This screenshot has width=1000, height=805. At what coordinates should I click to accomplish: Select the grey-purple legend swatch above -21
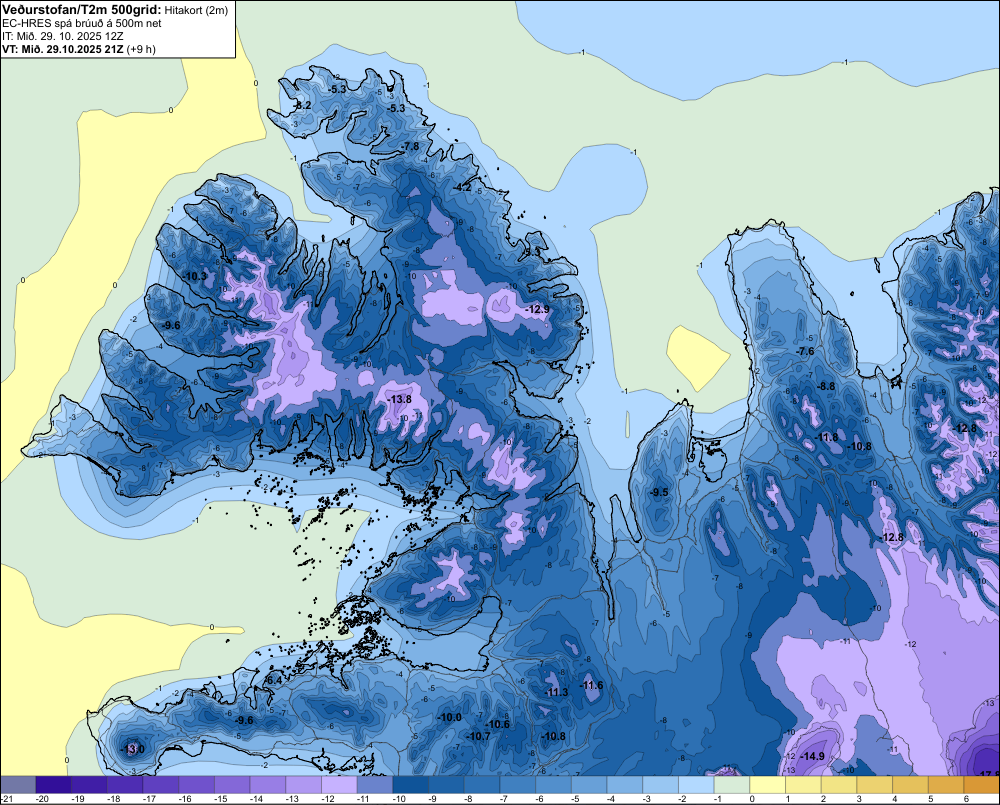click(18, 784)
